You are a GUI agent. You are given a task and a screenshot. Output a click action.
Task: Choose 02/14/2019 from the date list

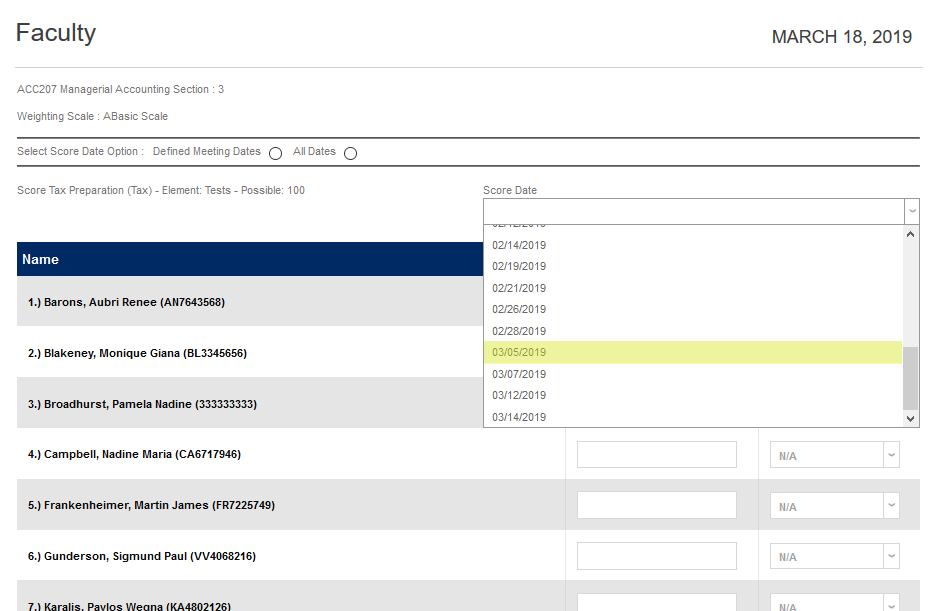(x=693, y=245)
